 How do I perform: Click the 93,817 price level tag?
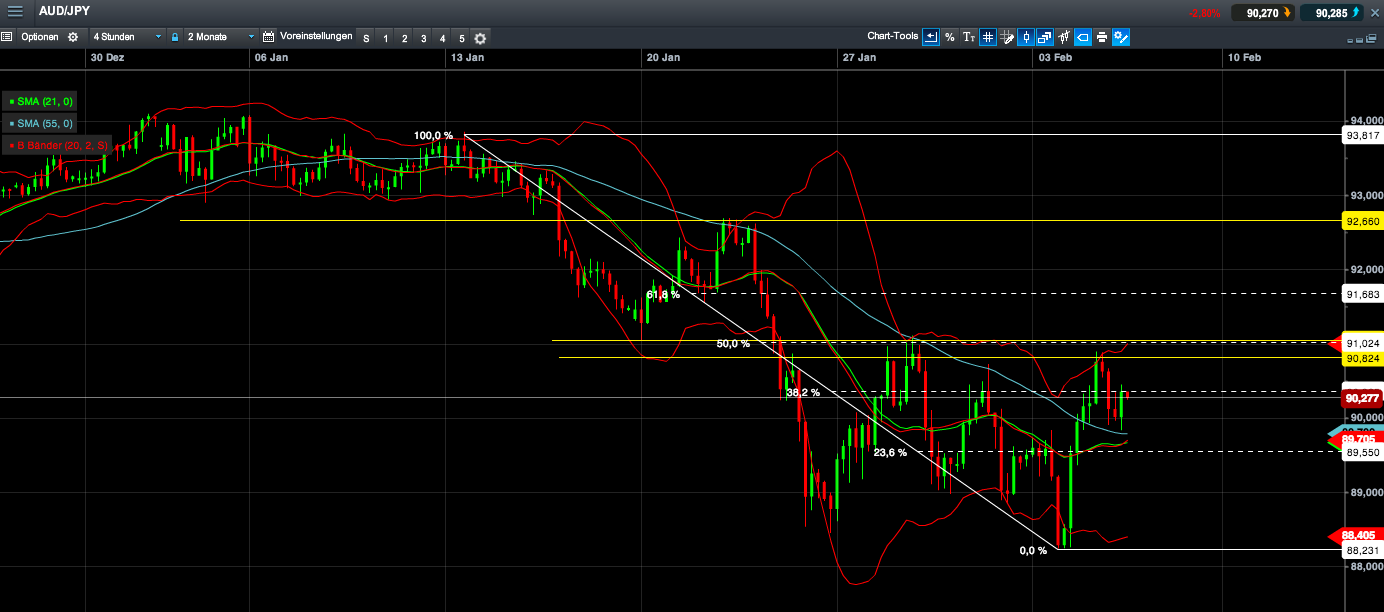[1362, 135]
